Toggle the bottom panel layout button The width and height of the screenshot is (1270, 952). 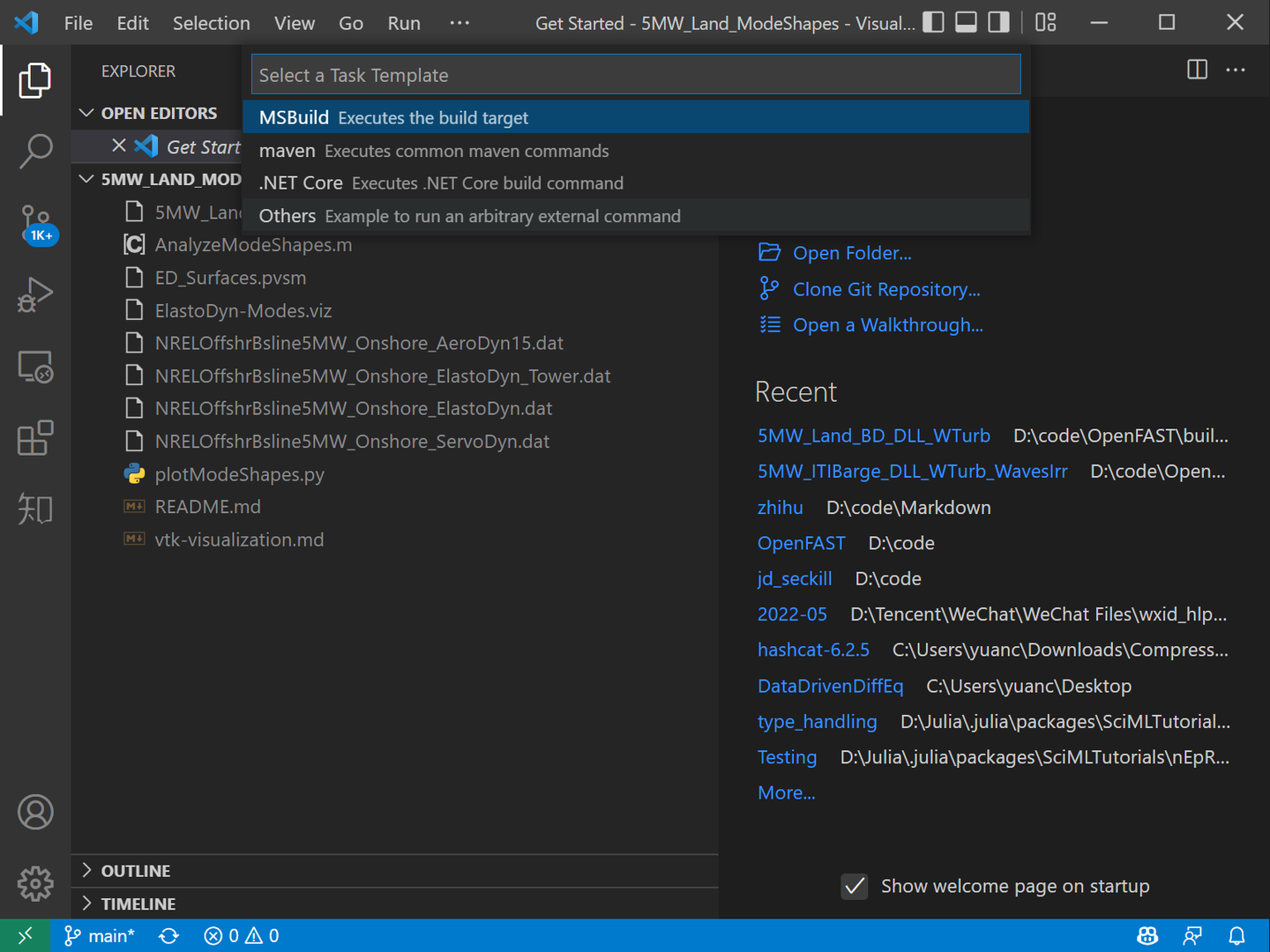(966, 23)
